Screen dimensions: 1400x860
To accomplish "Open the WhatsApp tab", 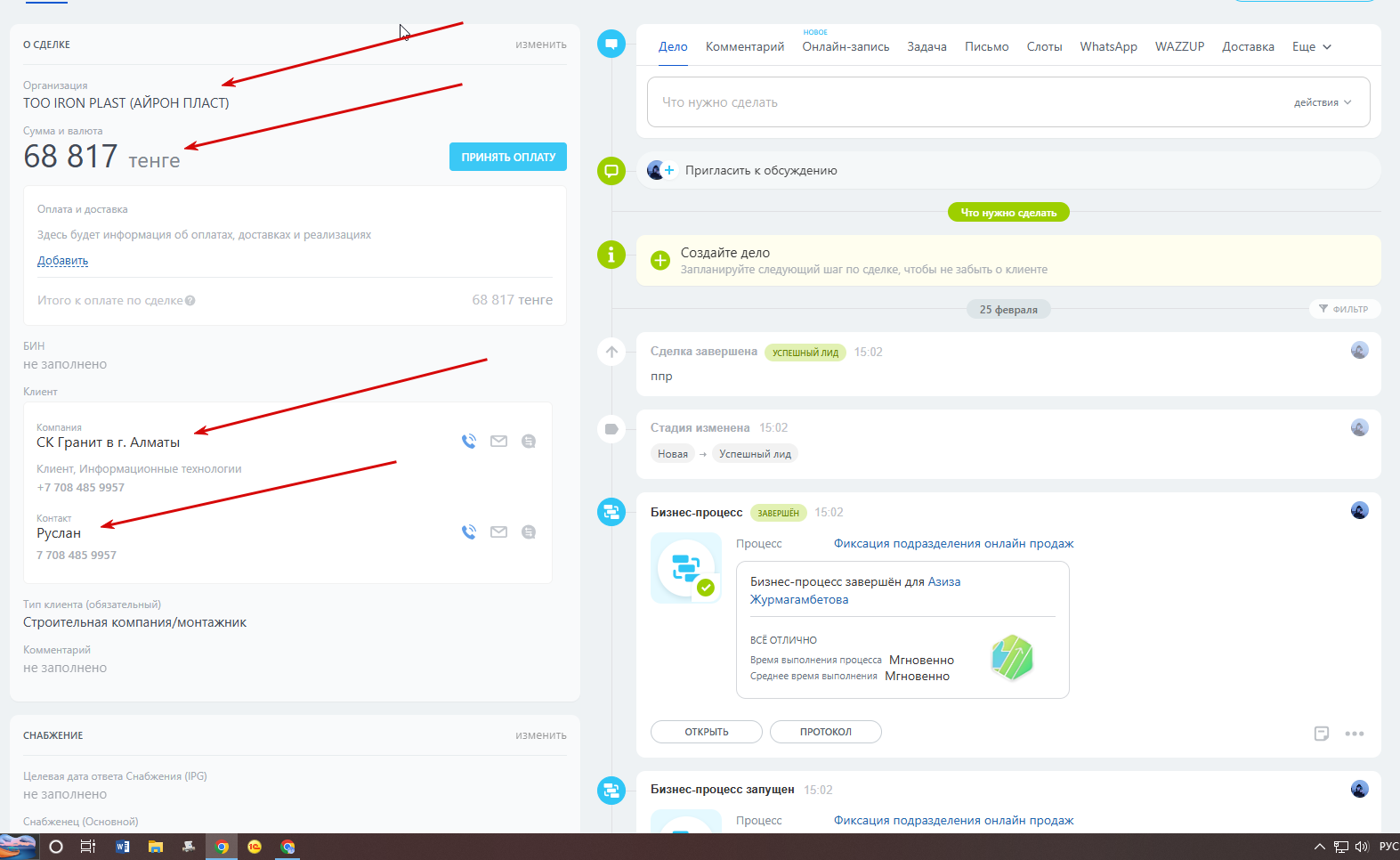I will pyautogui.click(x=1108, y=46).
